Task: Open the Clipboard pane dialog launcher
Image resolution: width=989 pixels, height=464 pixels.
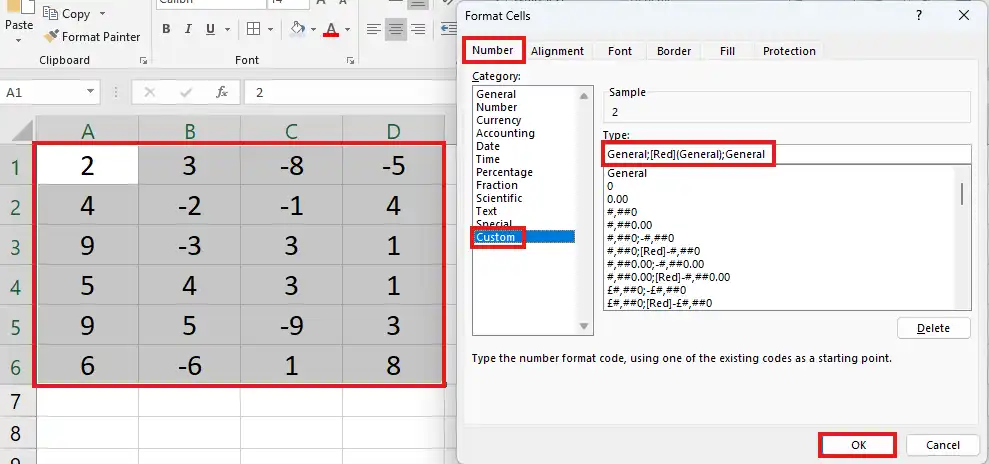Action: point(144,61)
